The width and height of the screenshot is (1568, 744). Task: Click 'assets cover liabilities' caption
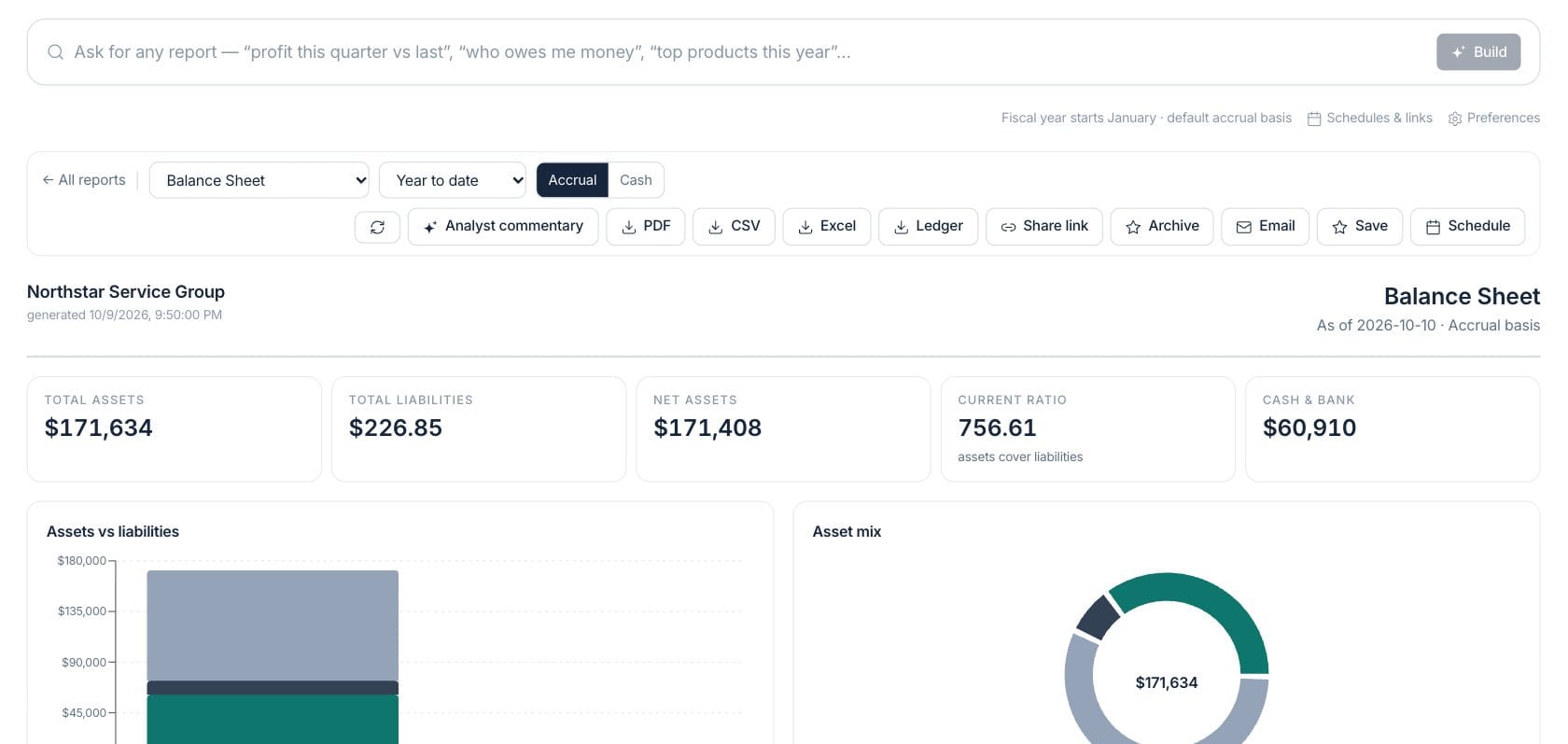(1020, 457)
